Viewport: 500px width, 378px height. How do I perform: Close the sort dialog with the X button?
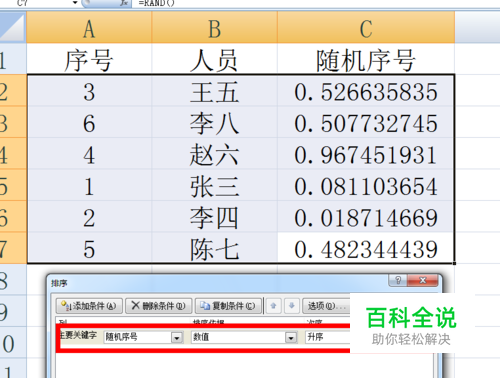pyautogui.click(x=423, y=280)
